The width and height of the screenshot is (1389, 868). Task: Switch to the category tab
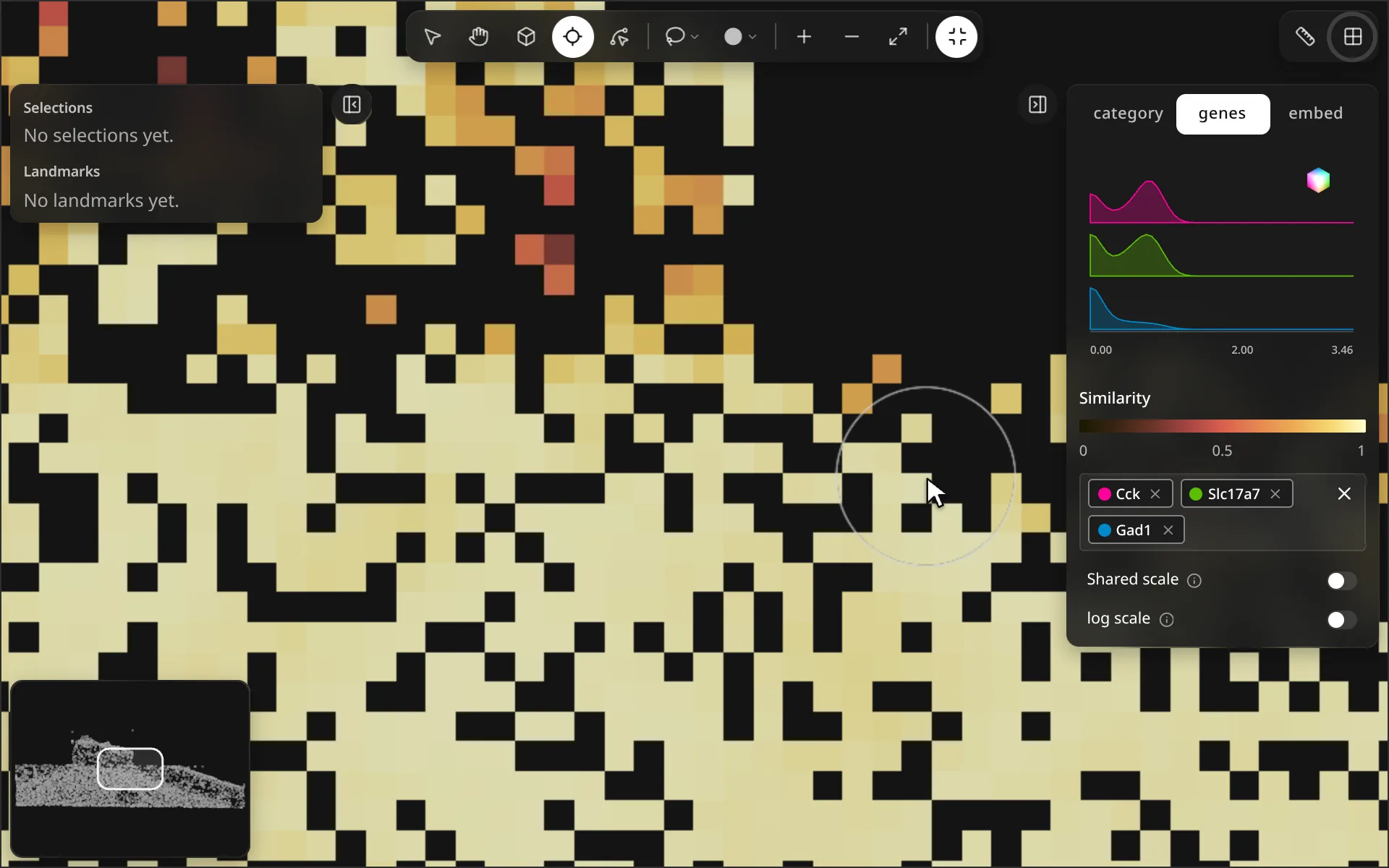pos(1128,114)
